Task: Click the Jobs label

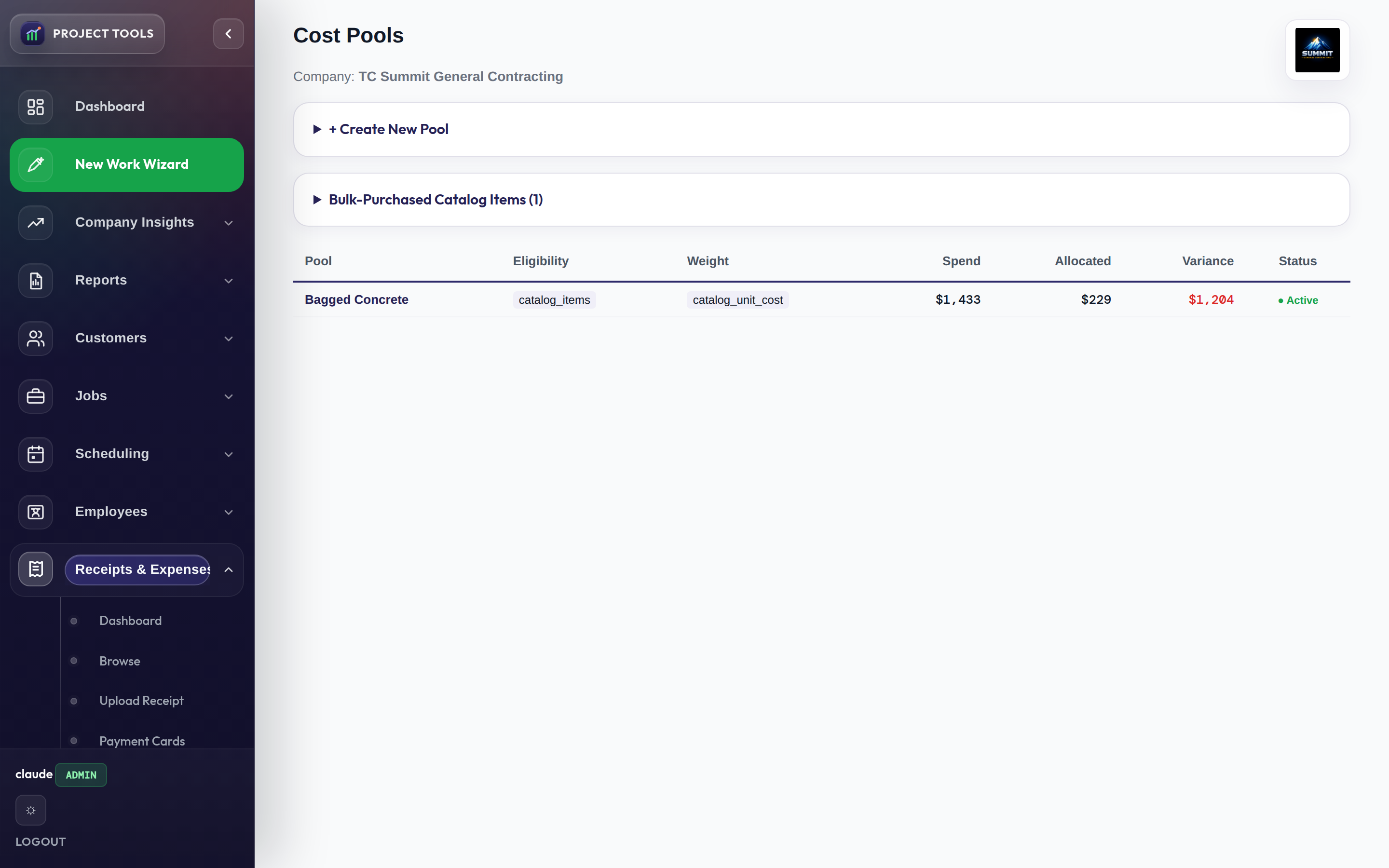Action: pyautogui.click(x=91, y=396)
